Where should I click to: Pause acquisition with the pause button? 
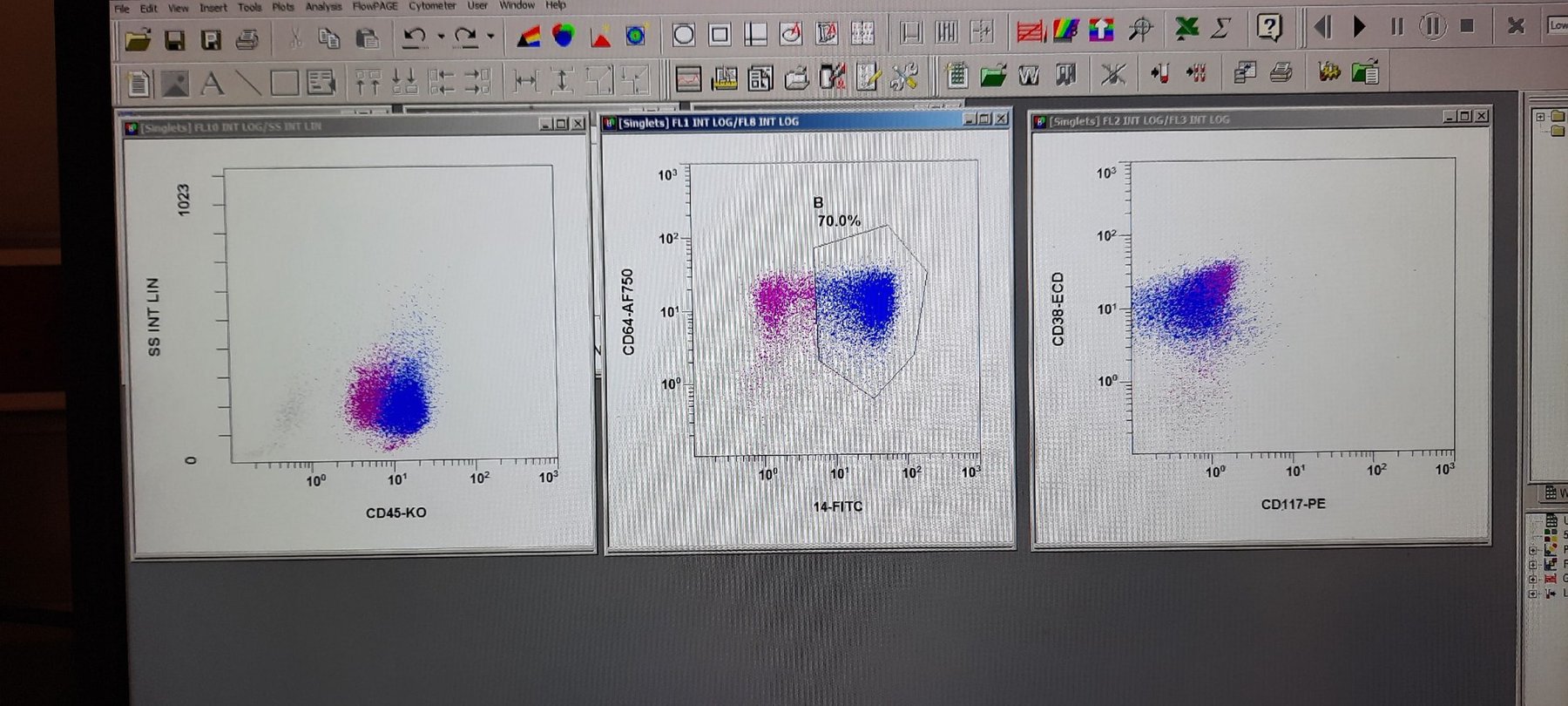[1397, 27]
